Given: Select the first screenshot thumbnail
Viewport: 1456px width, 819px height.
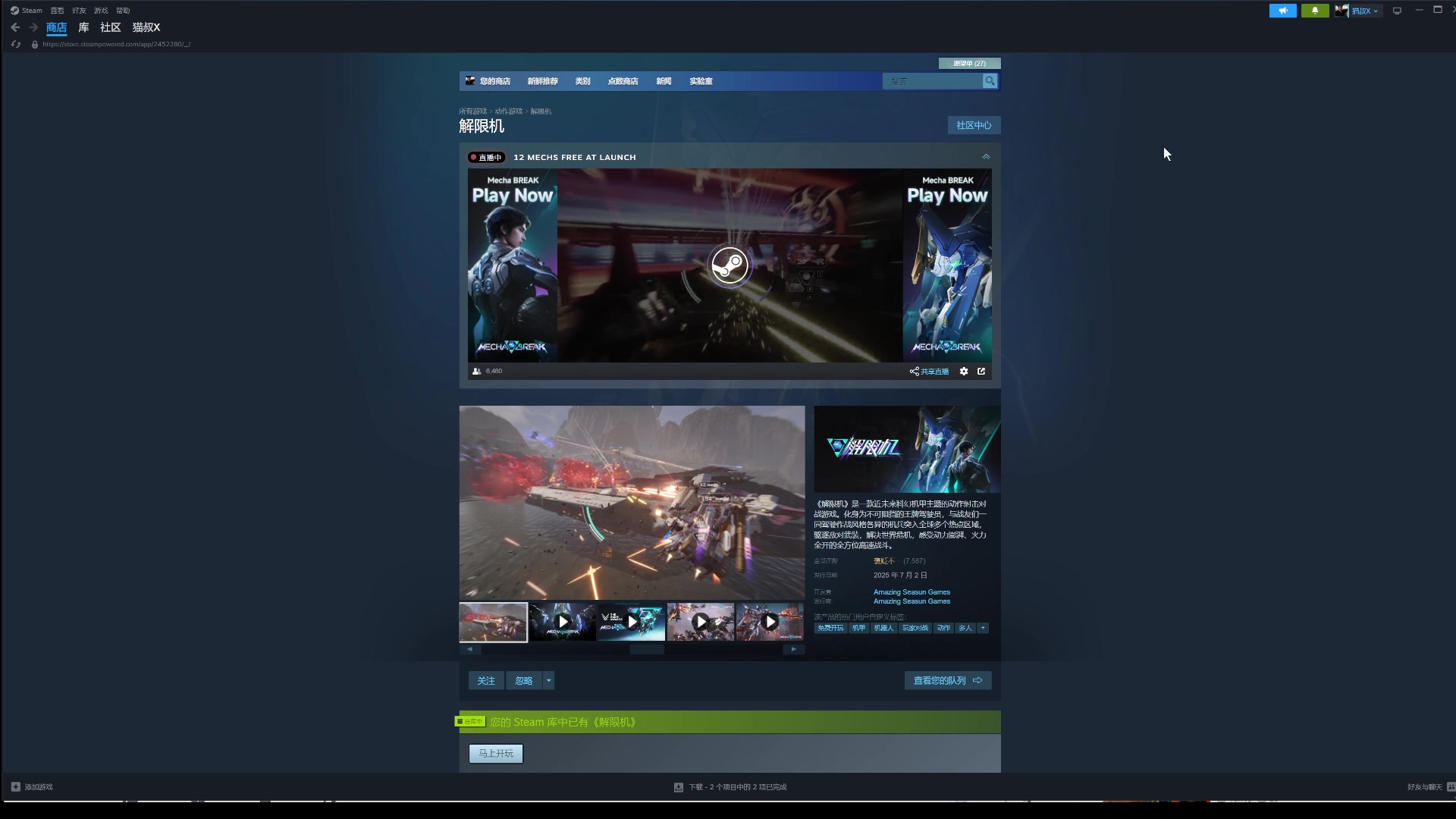Looking at the screenshot, I should pos(493,623).
